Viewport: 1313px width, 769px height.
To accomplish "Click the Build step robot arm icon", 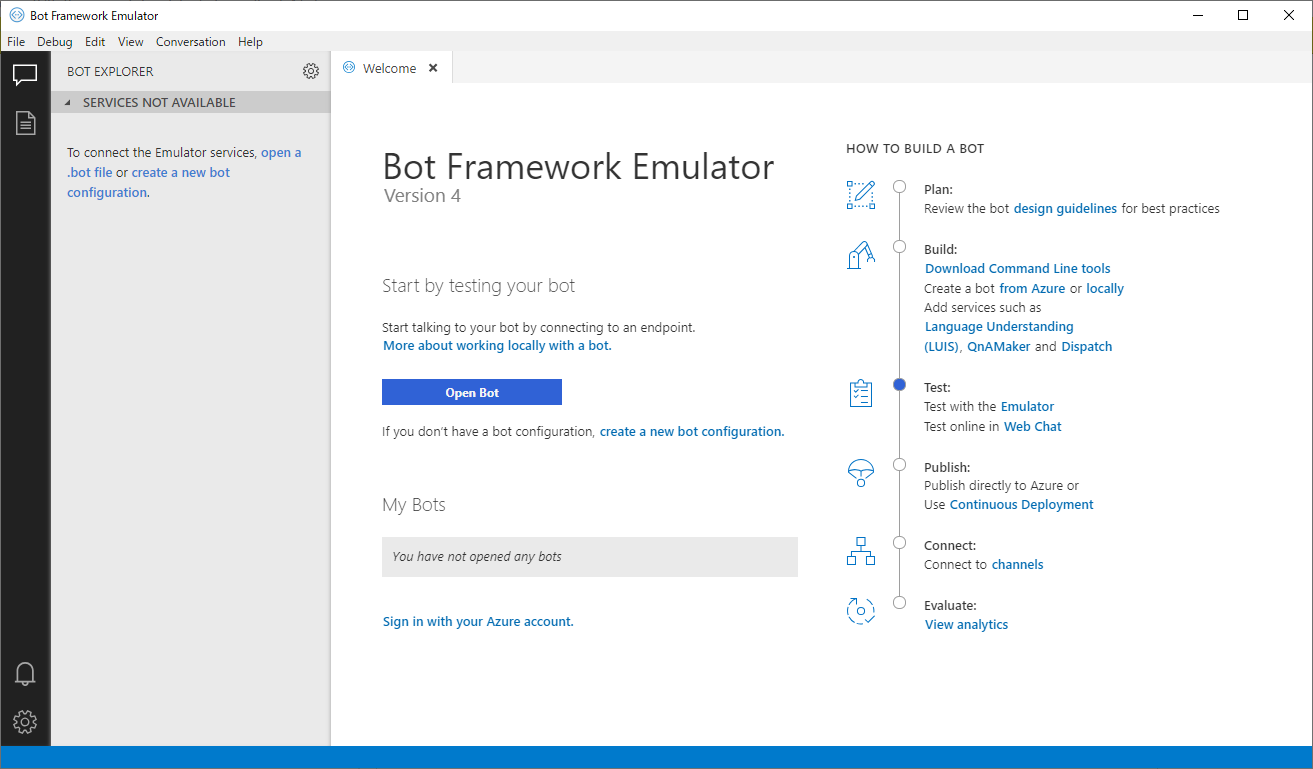I will pyautogui.click(x=861, y=255).
